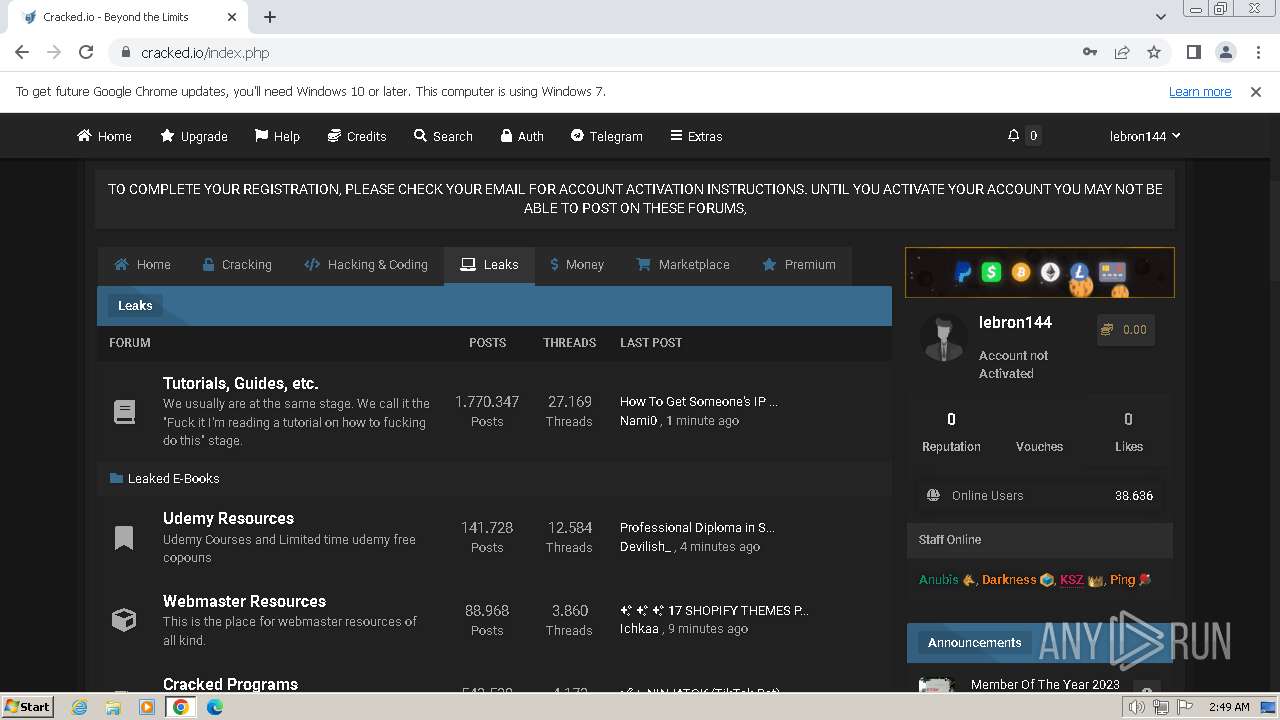The width and height of the screenshot is (1280, 720).
Task: Open the Extras menu
Action: point(696,136)
